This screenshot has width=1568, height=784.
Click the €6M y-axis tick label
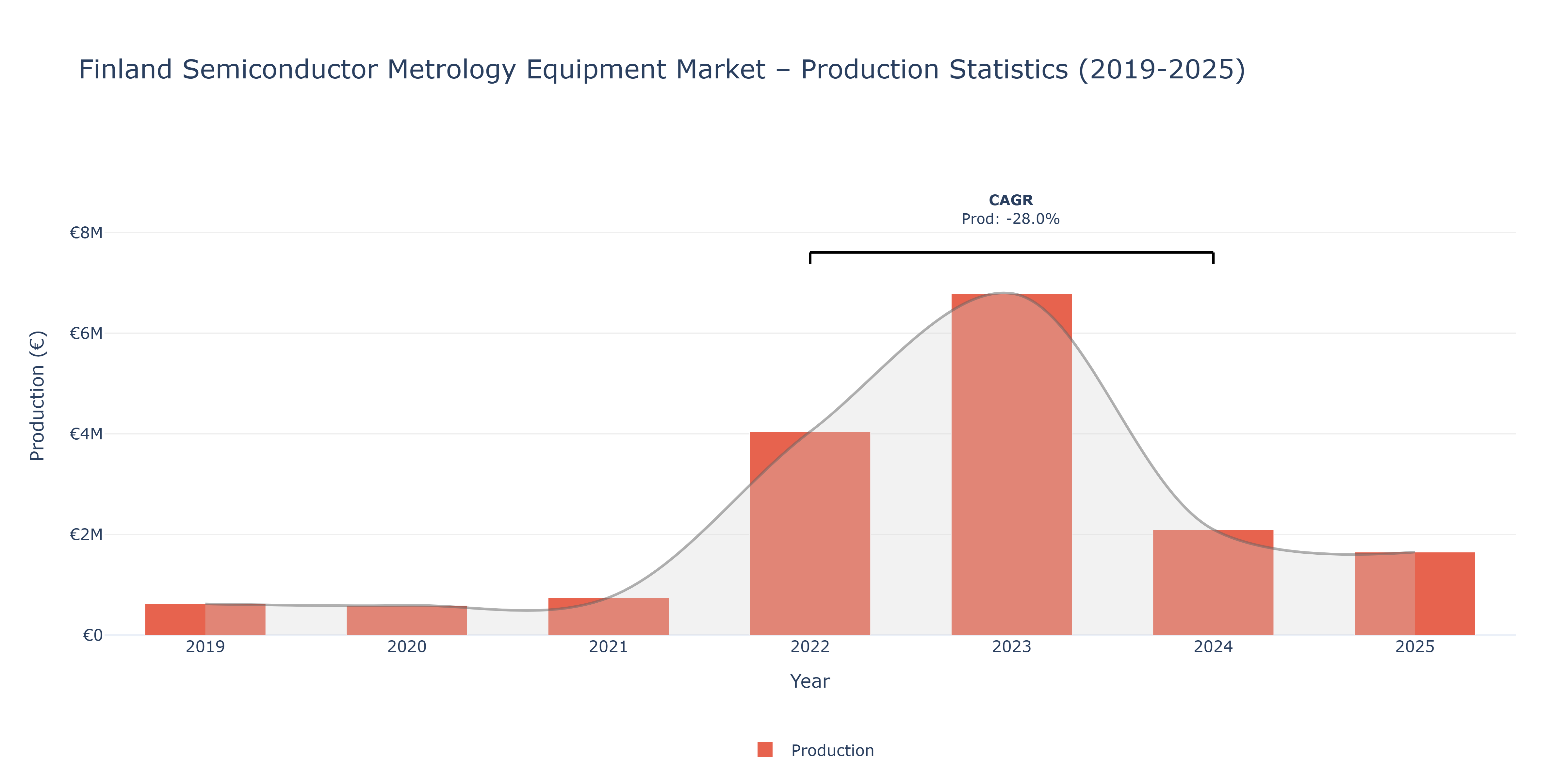click(86, 333)
